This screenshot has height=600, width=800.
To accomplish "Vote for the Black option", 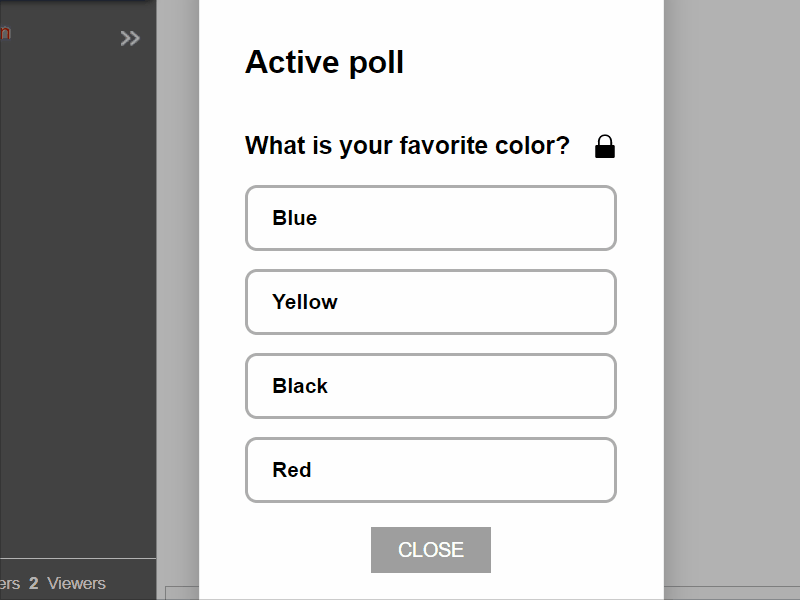I will coord(430,386).
